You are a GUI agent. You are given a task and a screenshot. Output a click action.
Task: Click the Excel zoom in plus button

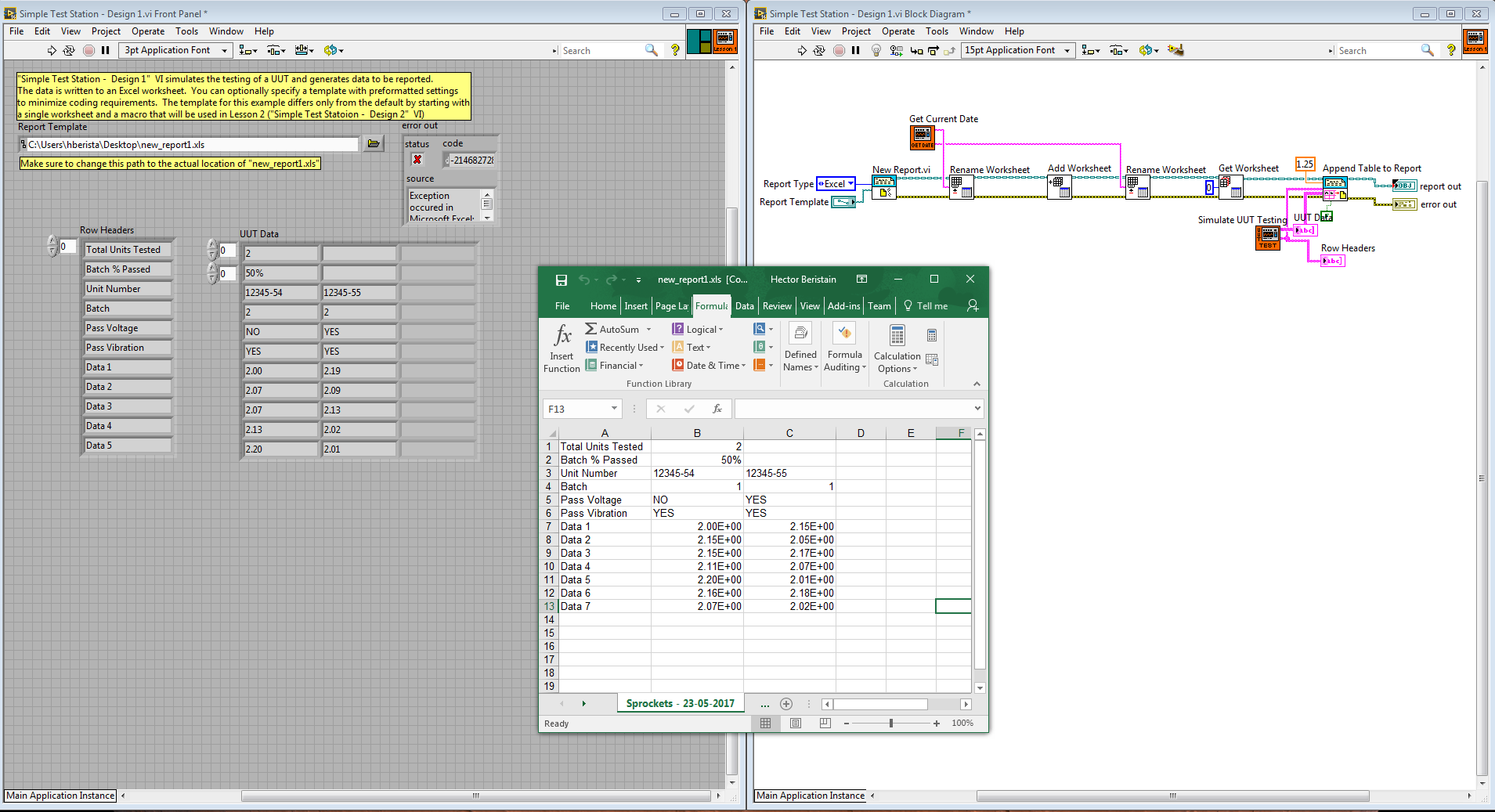click(x=937, y=724)
